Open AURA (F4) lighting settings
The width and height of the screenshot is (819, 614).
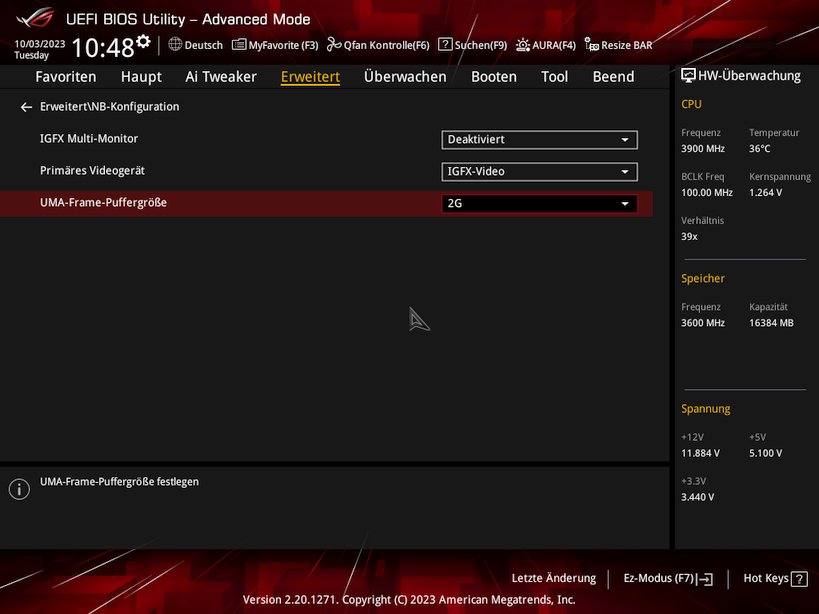(545, 44)
